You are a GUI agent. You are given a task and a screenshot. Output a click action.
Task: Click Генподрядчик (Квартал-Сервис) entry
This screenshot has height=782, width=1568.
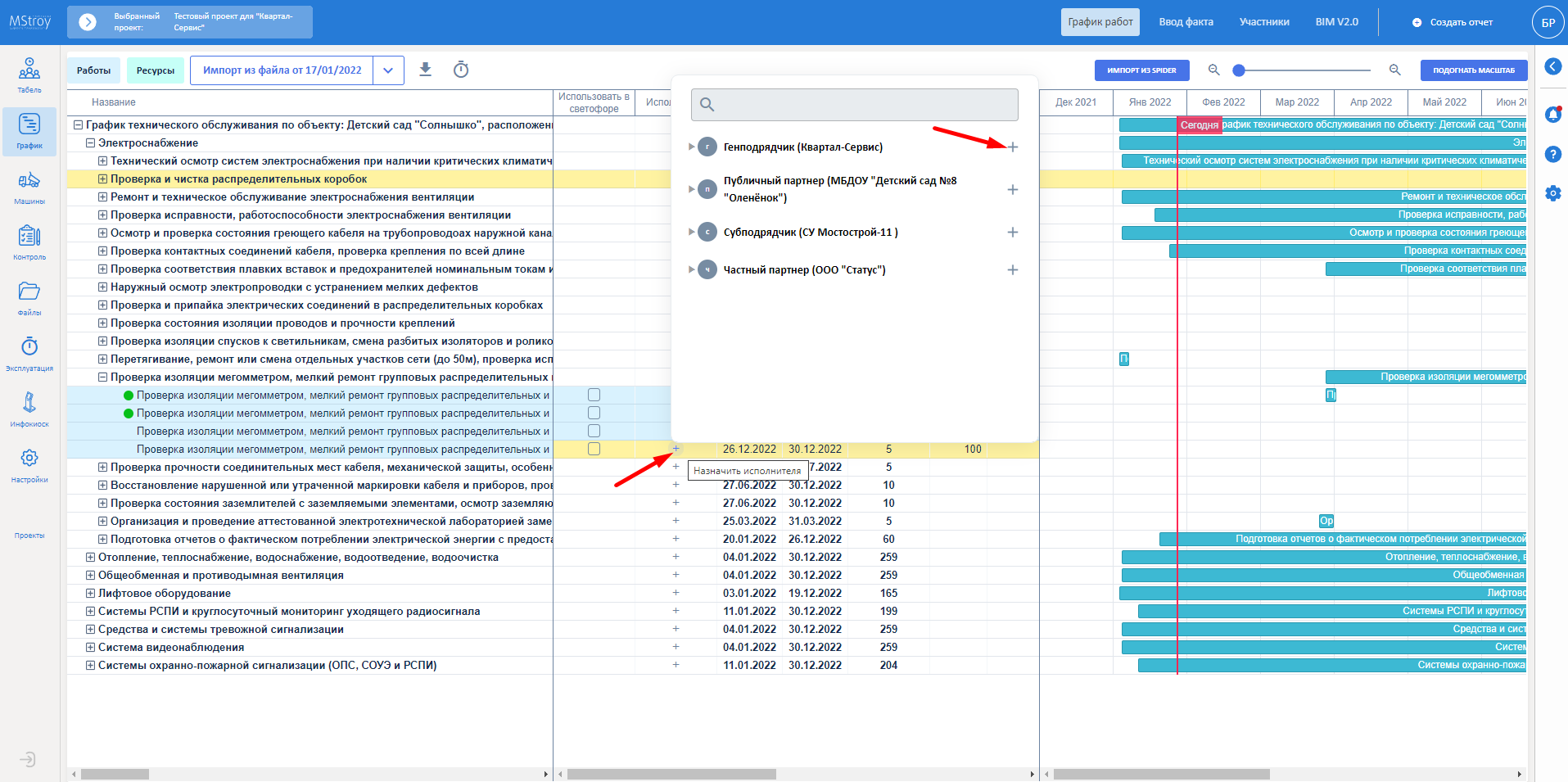[802, 147]
